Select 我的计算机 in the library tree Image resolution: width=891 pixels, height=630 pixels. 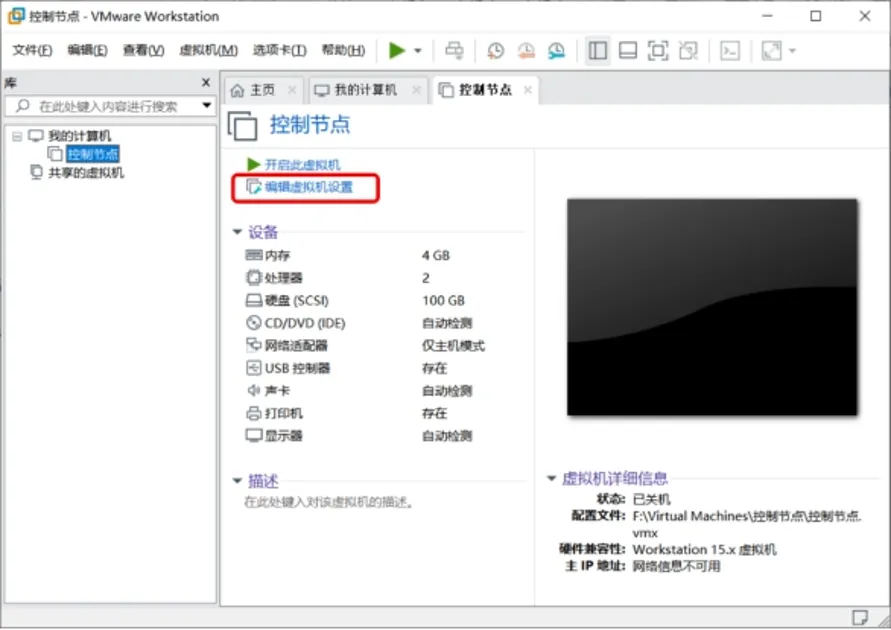pyautogui.click(x=80, y=136)
